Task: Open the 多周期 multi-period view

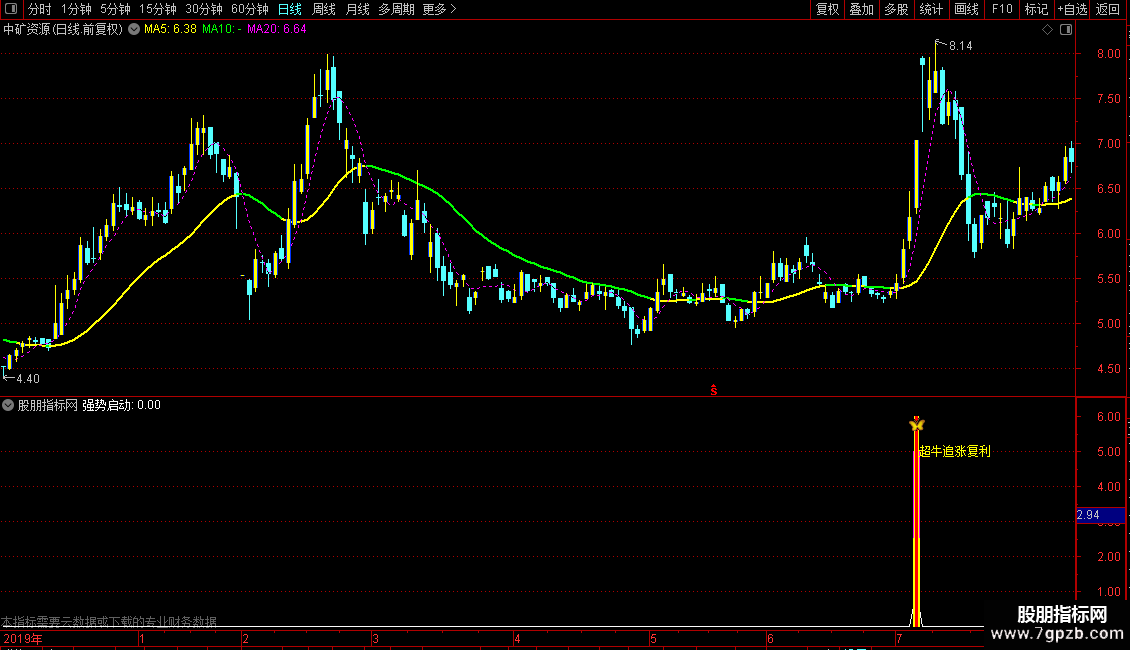Action: tap(396, 9)
